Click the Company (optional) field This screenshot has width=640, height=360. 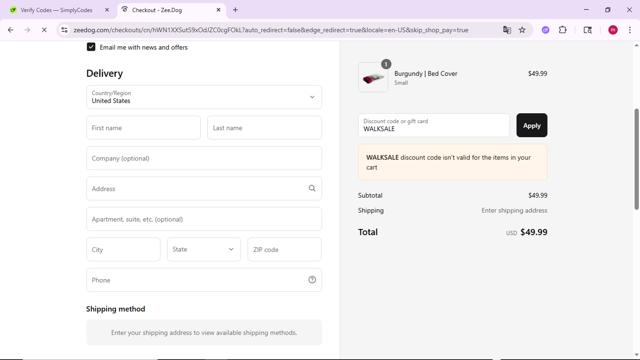[204, 158]
